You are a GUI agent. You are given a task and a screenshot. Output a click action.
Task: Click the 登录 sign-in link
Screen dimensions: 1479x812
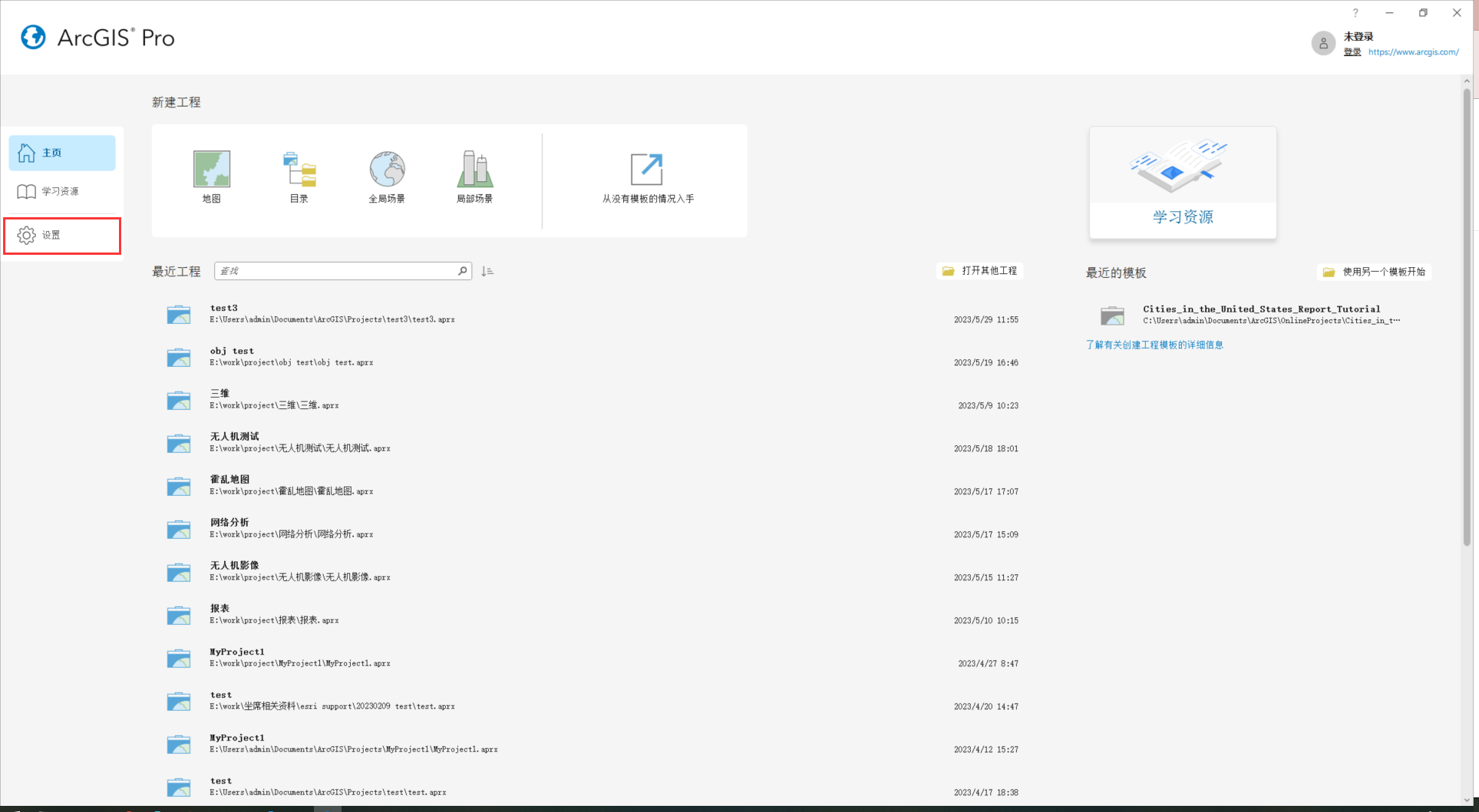click(1352, 52)
